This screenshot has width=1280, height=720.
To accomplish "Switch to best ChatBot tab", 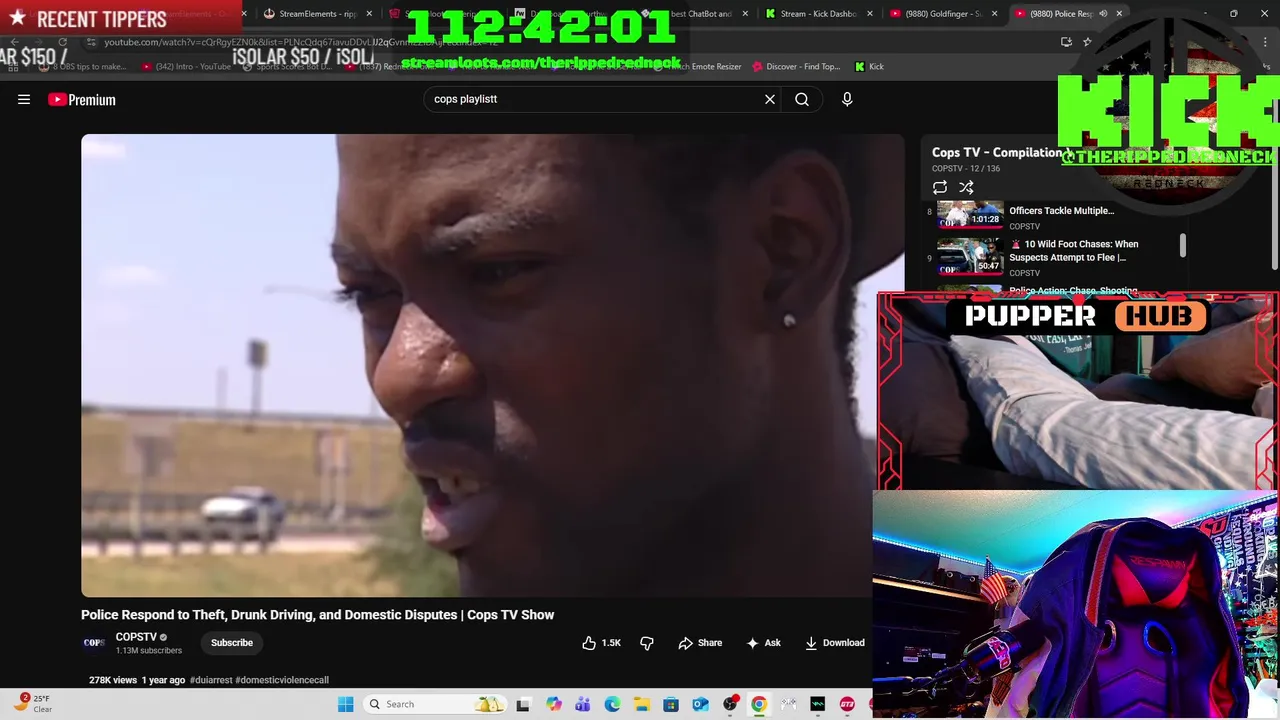I will coord(697,13).
